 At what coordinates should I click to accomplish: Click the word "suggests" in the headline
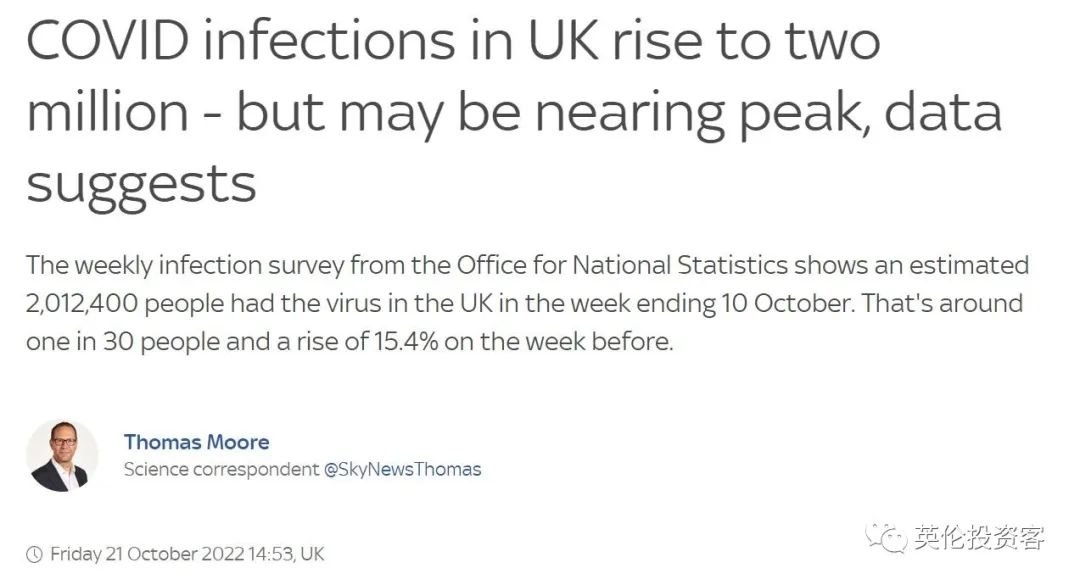(x=141, y=185)
